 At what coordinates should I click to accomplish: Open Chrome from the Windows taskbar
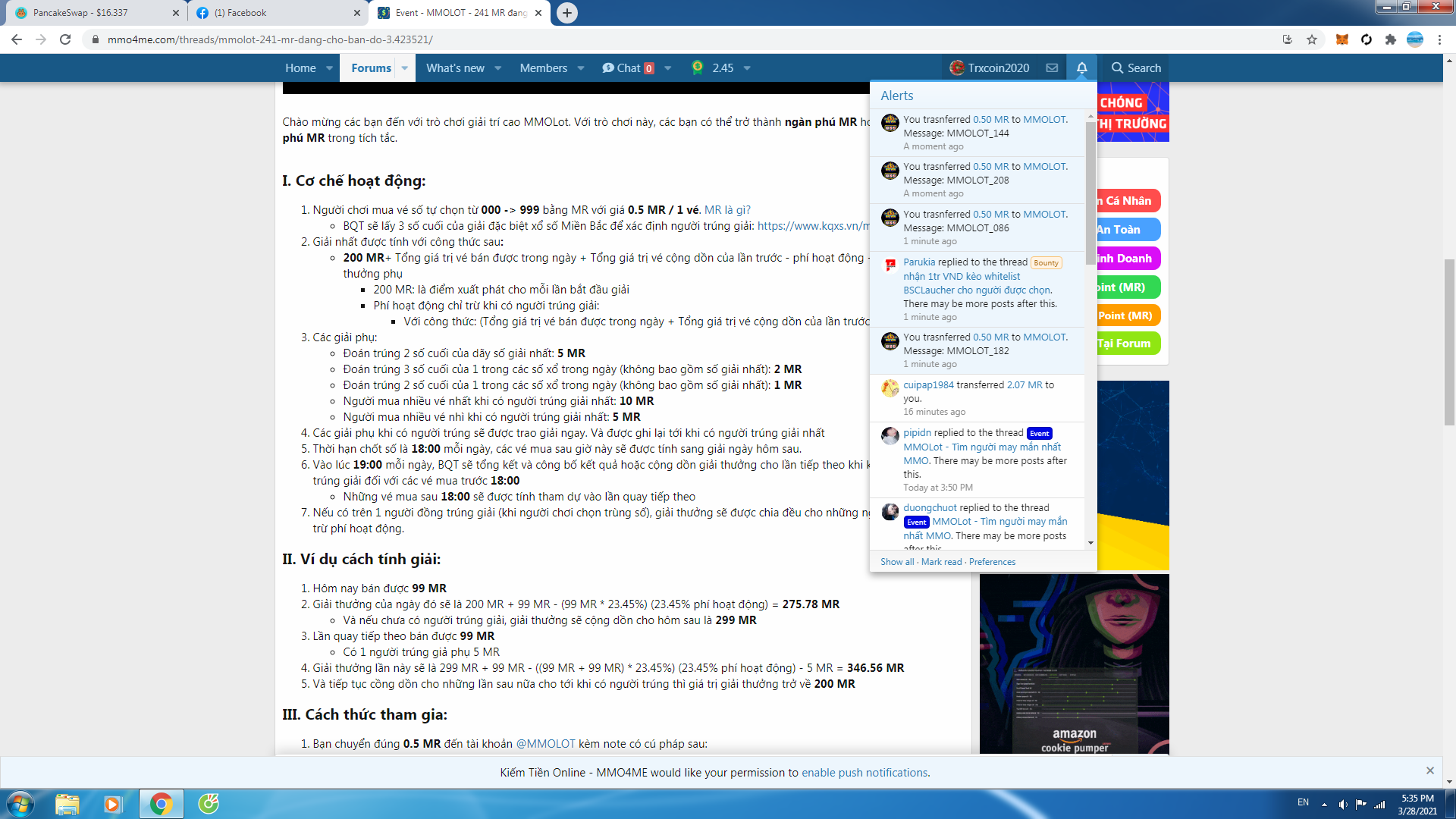point(161,804)
